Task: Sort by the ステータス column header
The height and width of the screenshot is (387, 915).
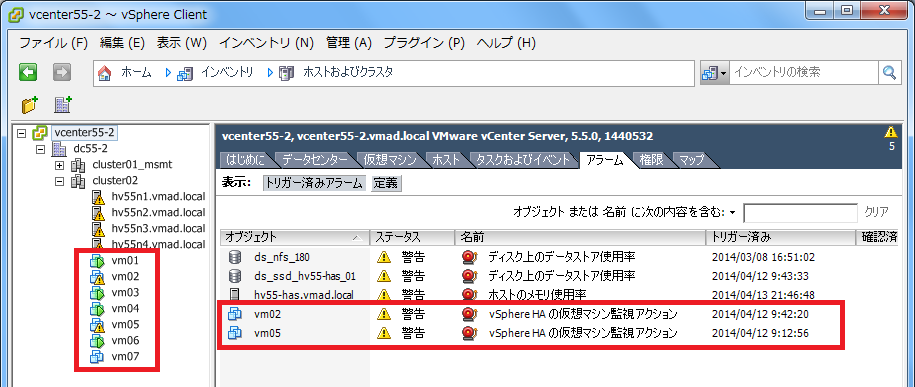Action: [412, 237]
